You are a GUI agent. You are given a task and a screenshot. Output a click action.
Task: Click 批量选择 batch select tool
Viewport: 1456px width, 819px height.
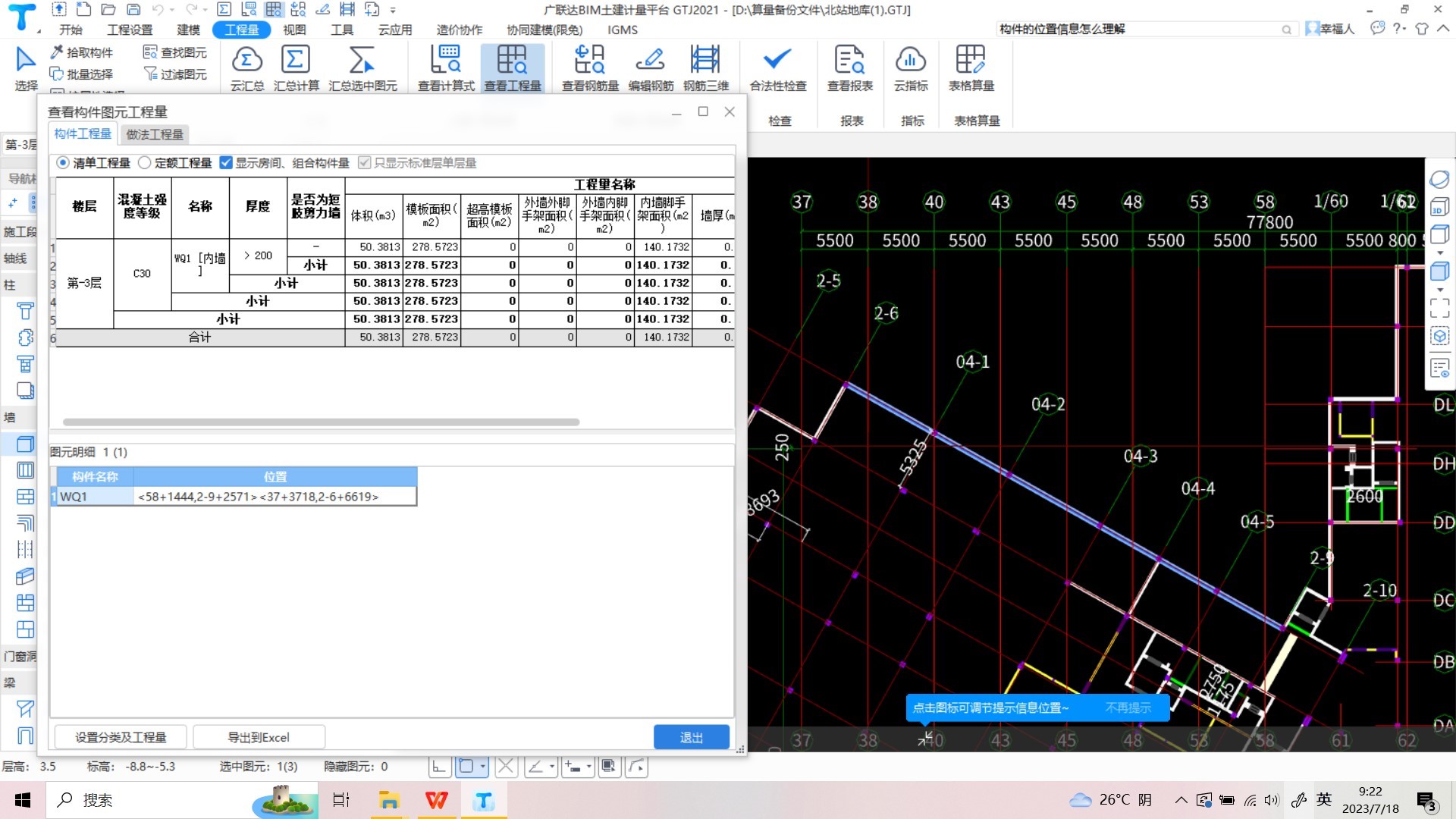tap(82, 74)
